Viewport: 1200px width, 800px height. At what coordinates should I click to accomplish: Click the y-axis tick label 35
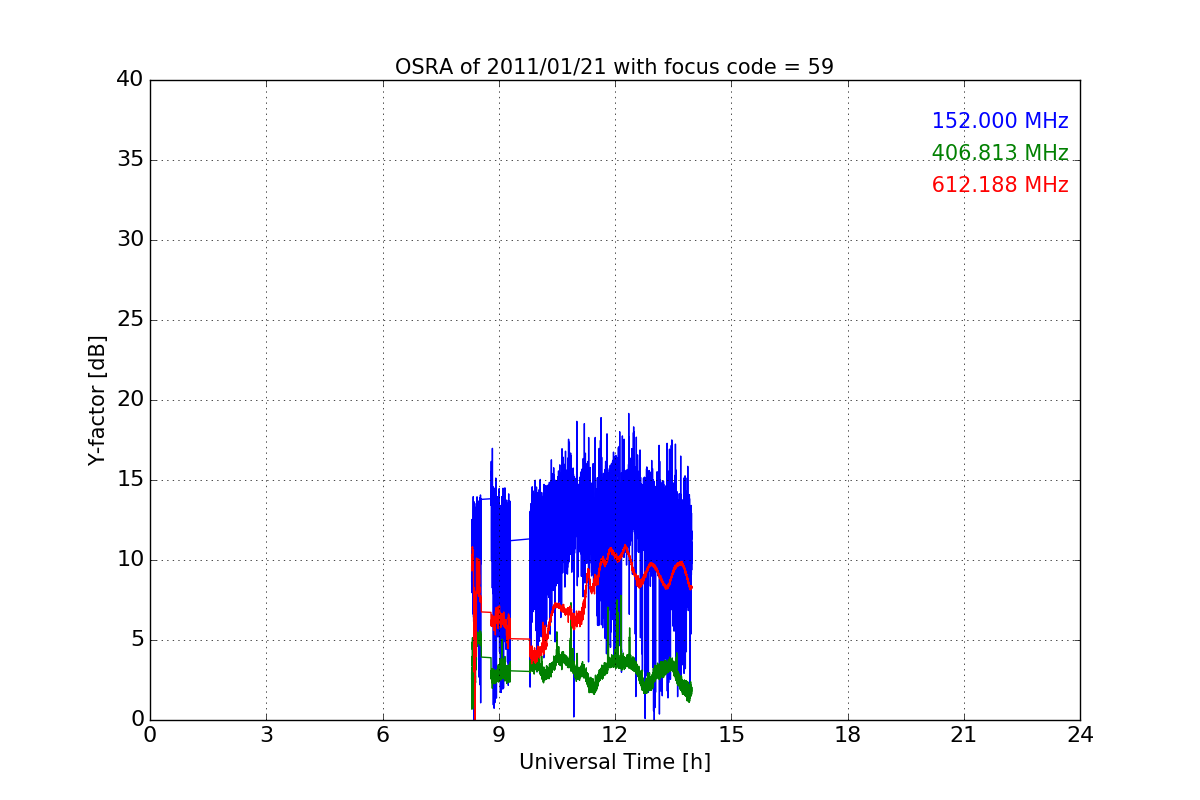pos(130,160)
